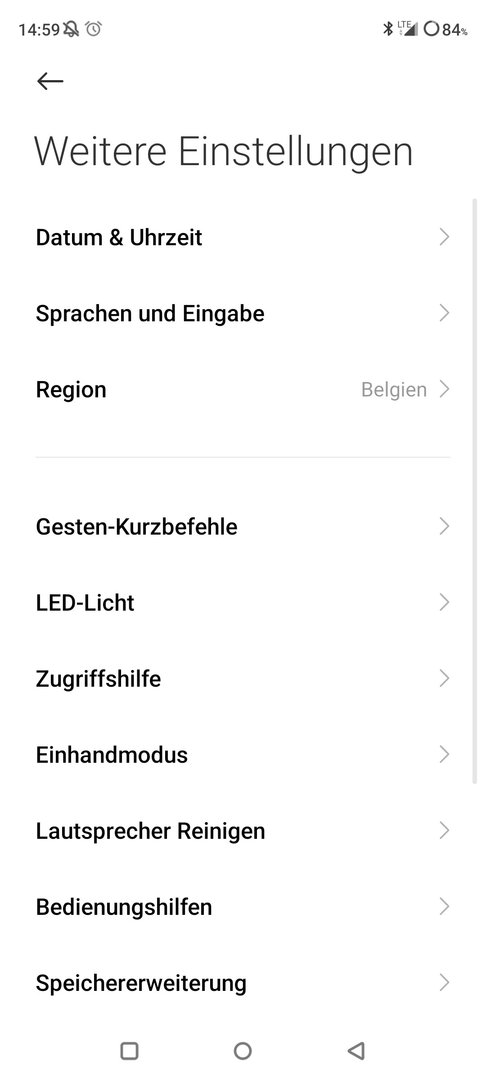Tap the Android back triangle icon
The height and width of the screenshot is (1080, 486).
[356, 1050]
